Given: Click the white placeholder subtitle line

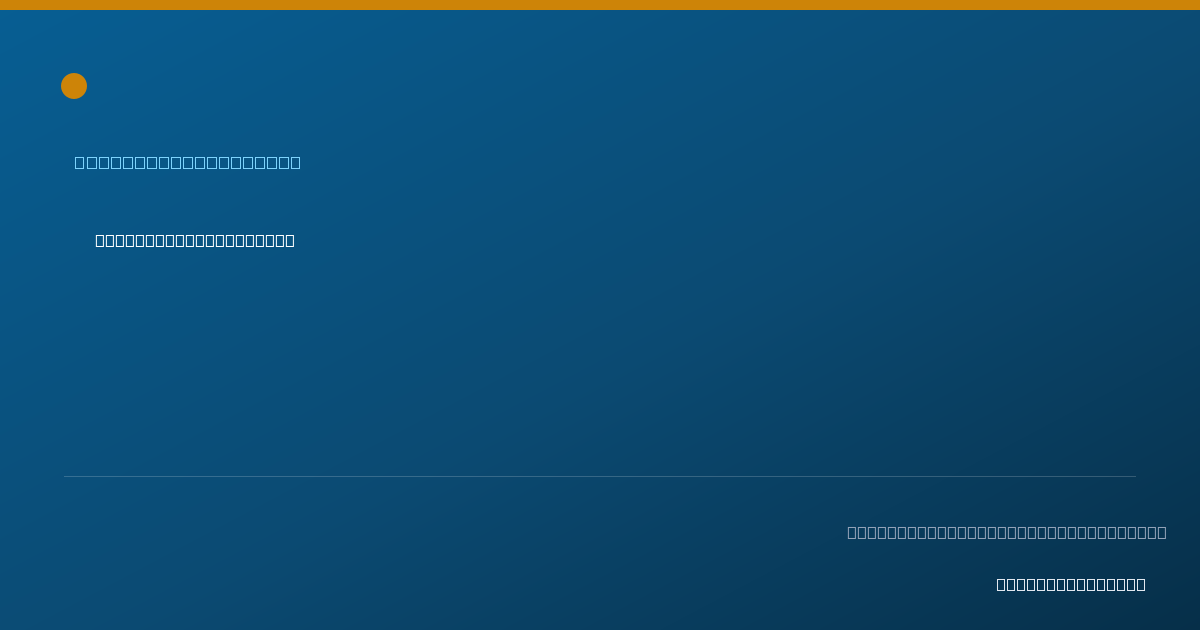Looking at the screenshot, I should [195, 240].
